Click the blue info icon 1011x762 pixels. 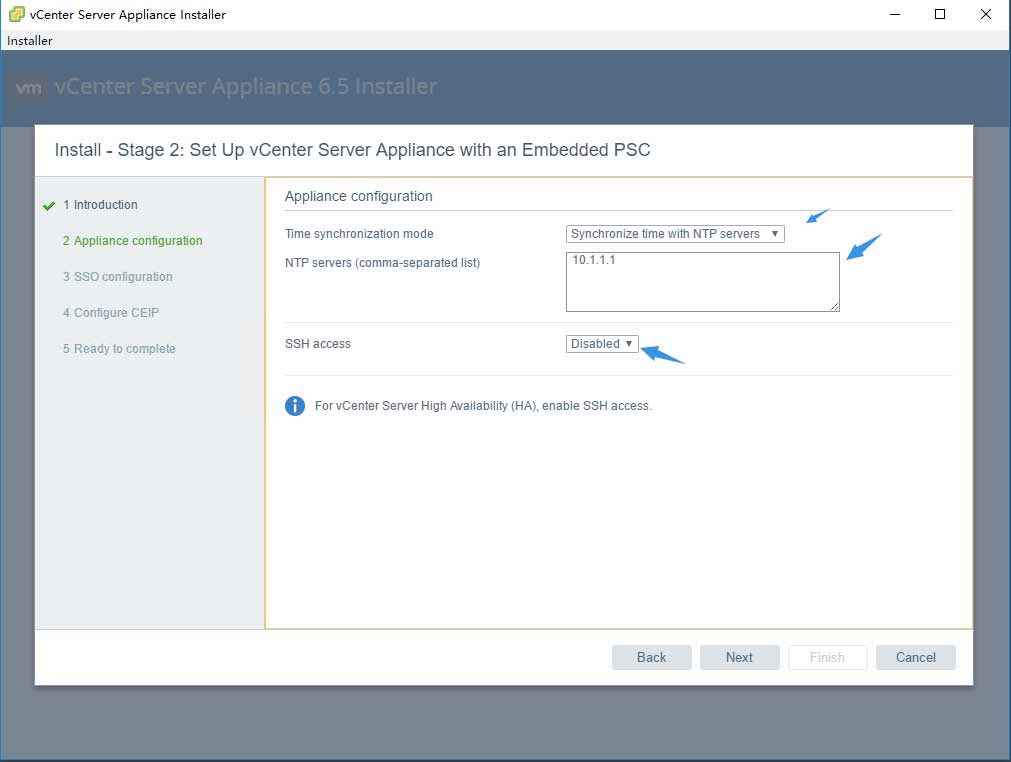[x=295, y=405]
